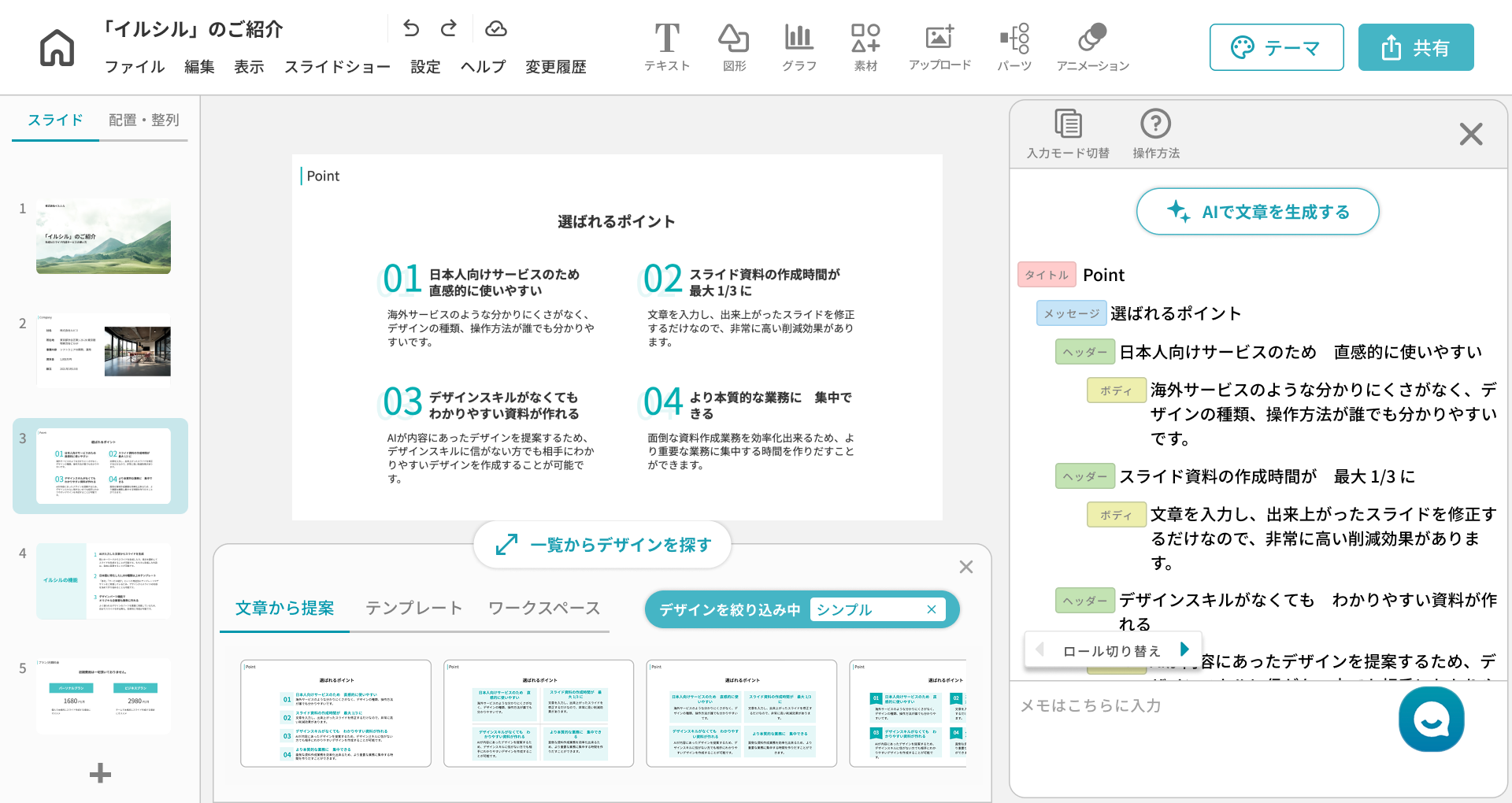
Task: Insert a グラフ chart
Action: [799, 47]
